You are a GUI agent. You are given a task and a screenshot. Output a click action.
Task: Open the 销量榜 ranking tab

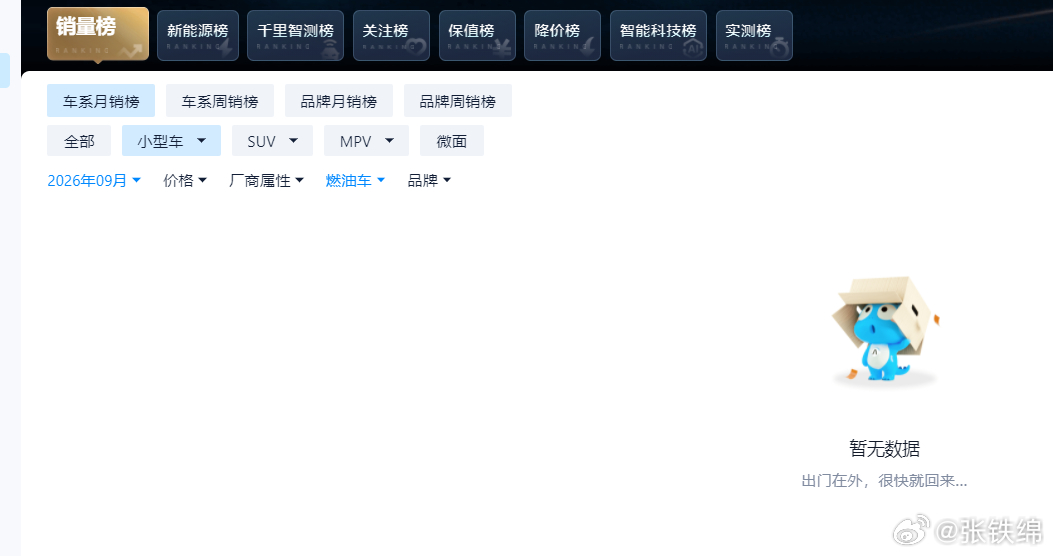98,34
